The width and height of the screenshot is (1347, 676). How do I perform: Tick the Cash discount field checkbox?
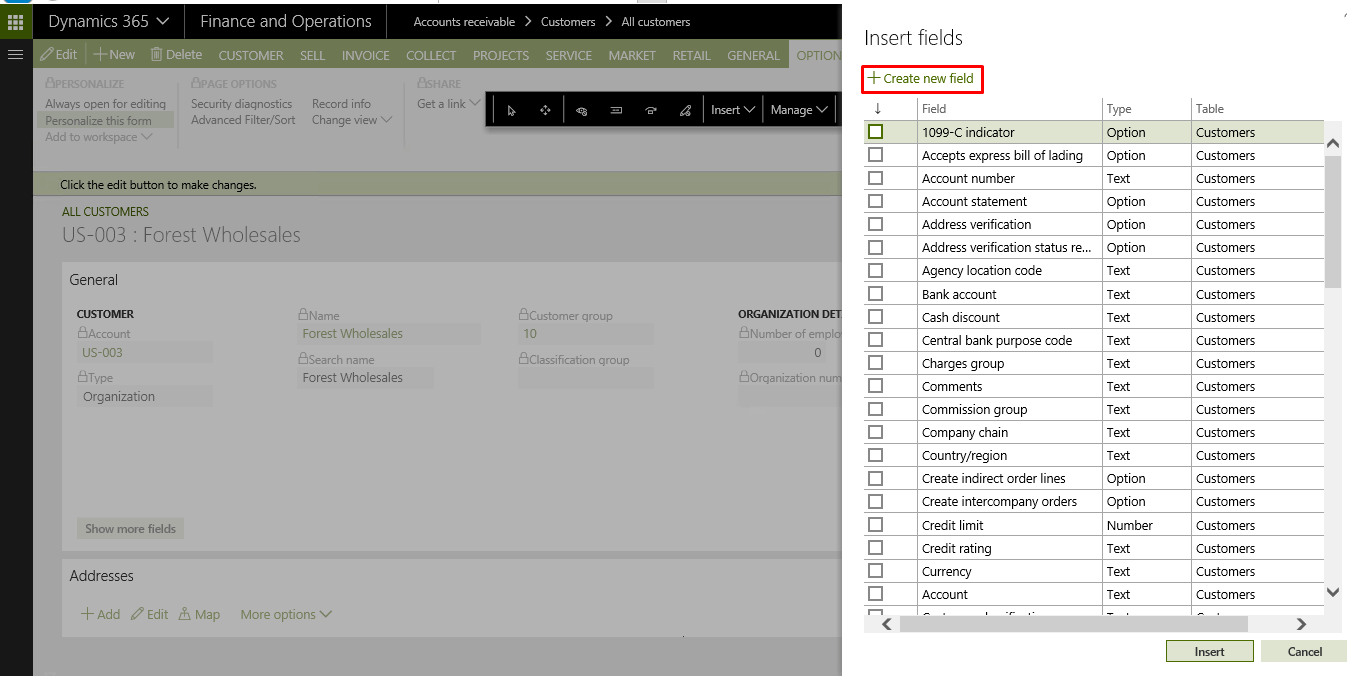click(876, 317)
